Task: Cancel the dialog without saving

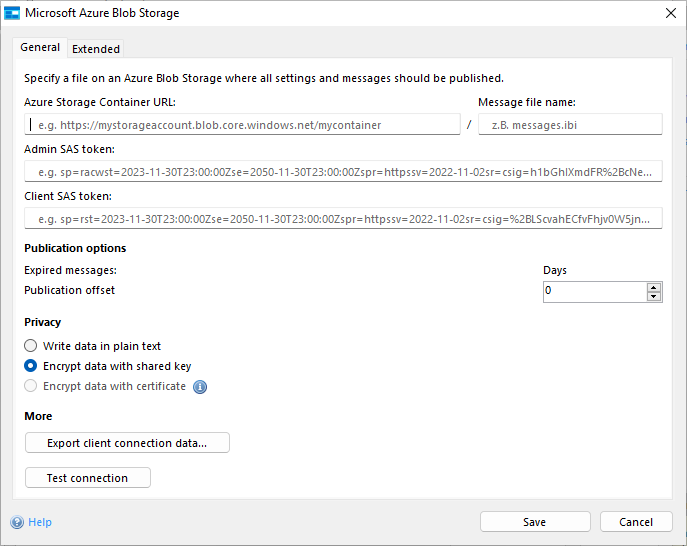Action: (x=636, y=522)
